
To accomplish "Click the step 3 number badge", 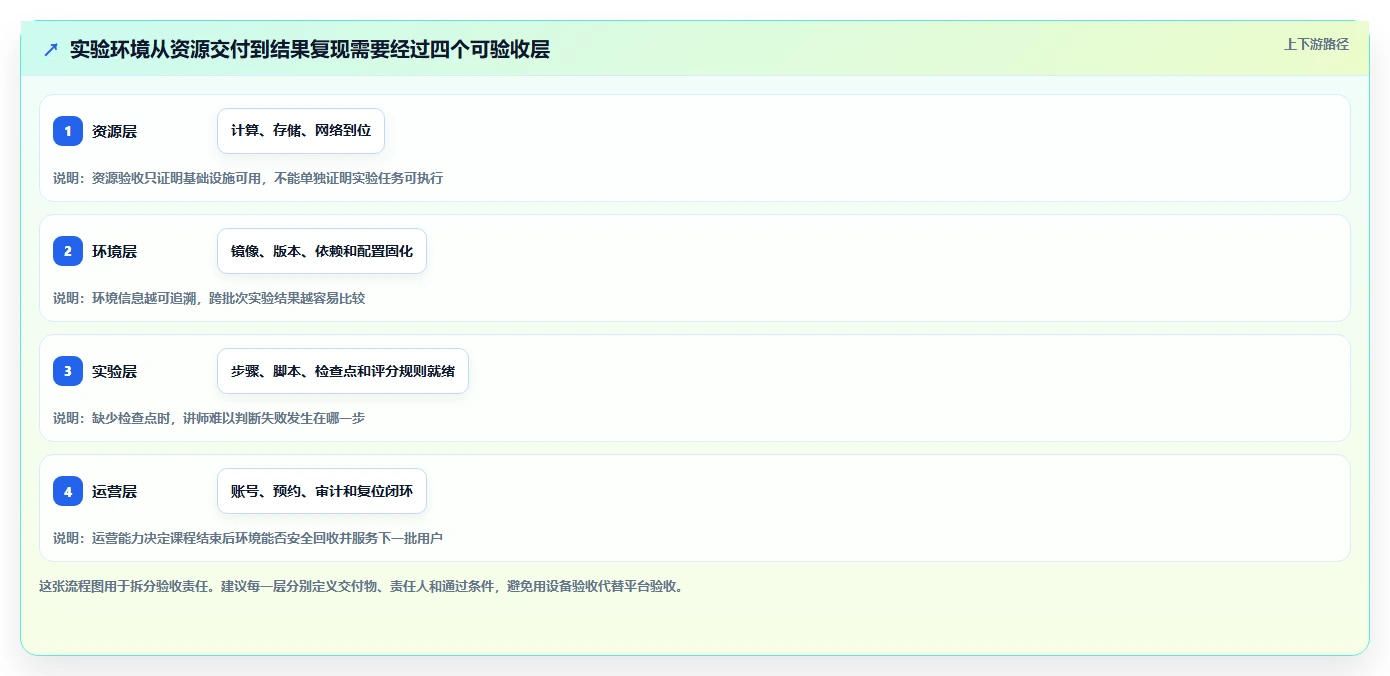I will [x=68, y=371].
